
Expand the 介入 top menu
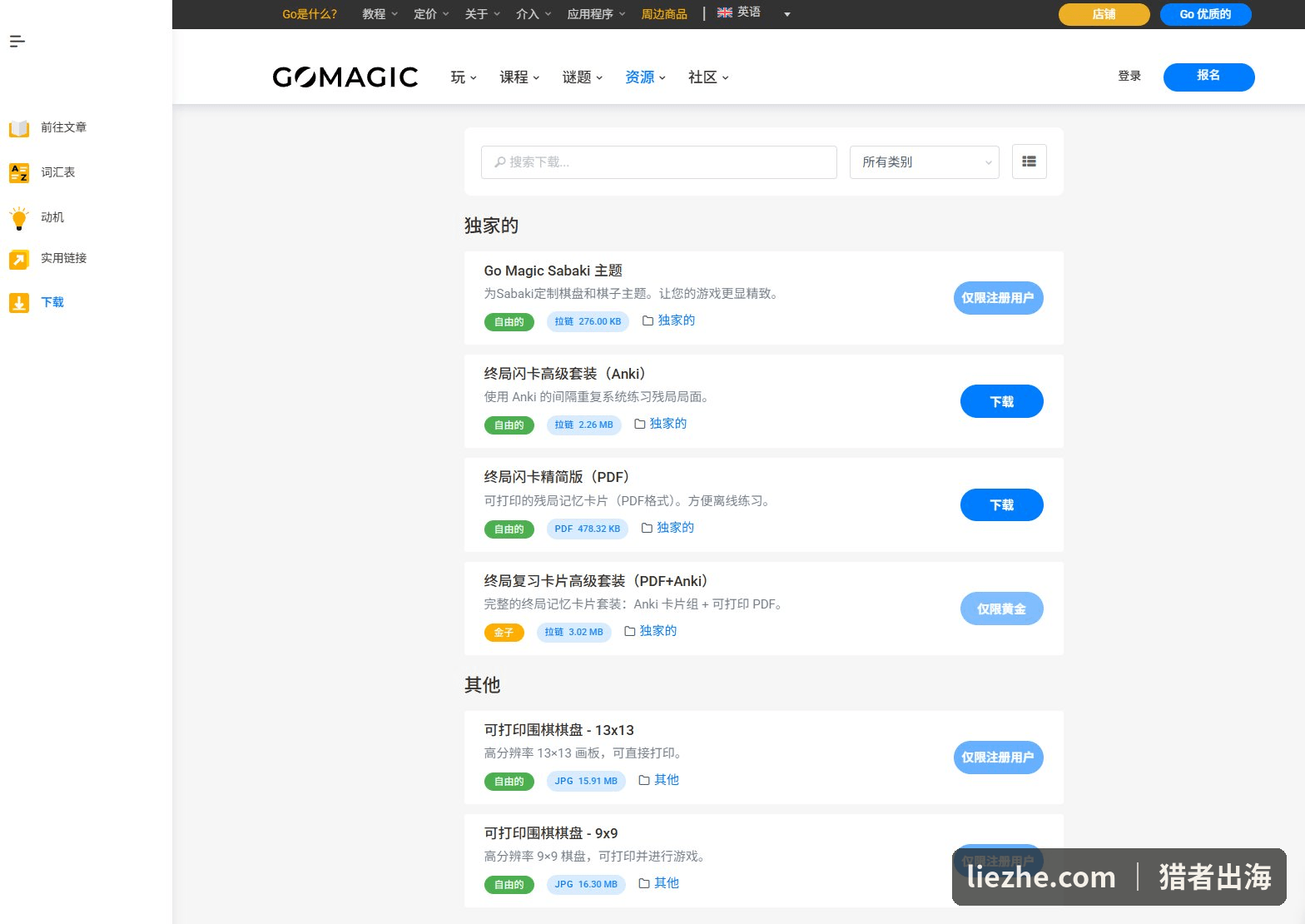click(533, 14)
